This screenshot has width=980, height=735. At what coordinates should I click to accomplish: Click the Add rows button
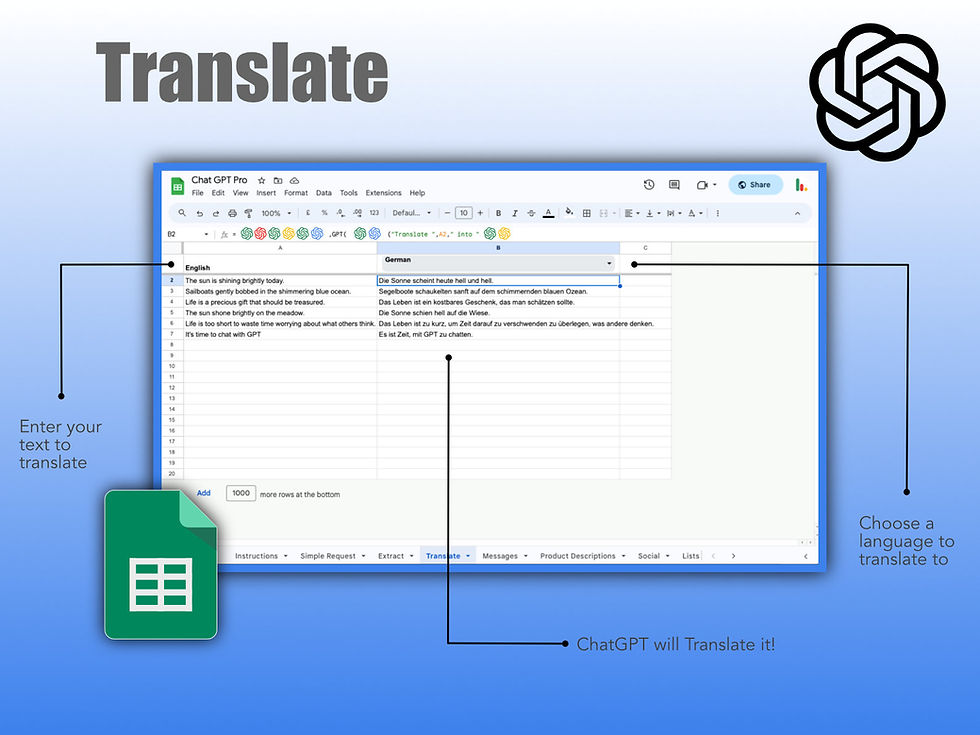204,493
